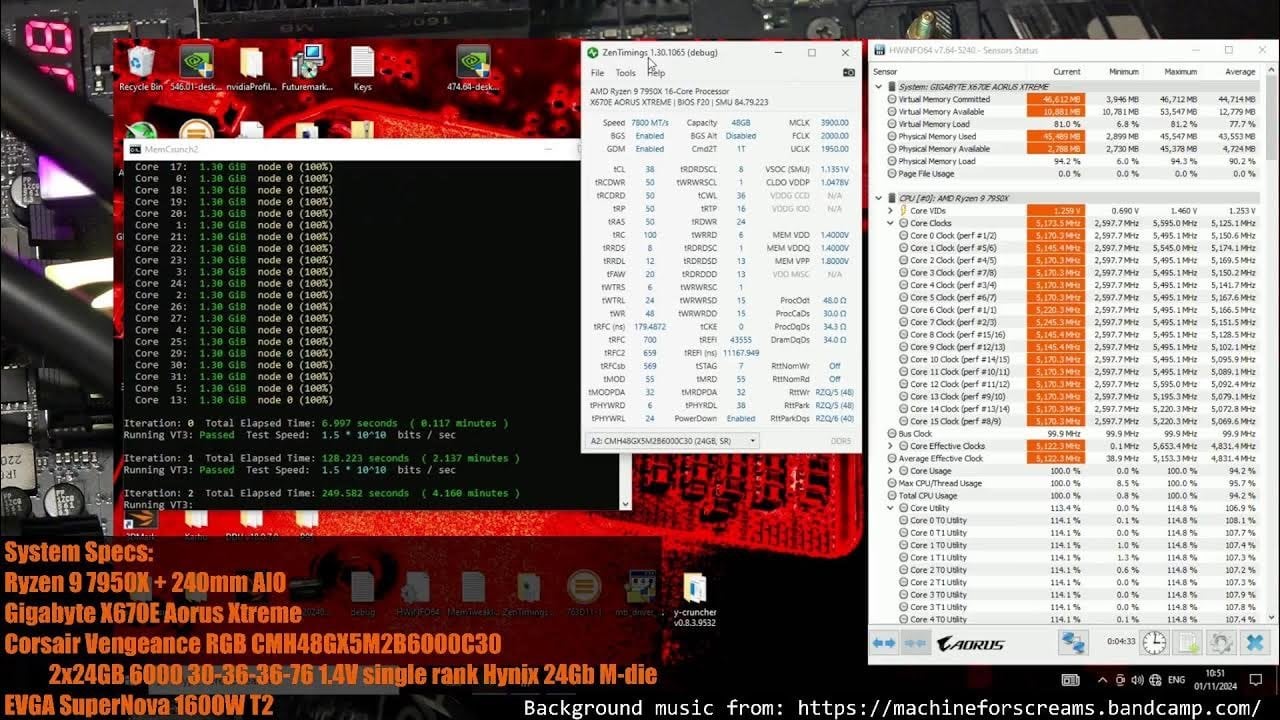Screen dimensions: 1280x720
Task: Click the logging sheet icon in HWiNFO toolbar
Action: click(x=1188, y=642)
